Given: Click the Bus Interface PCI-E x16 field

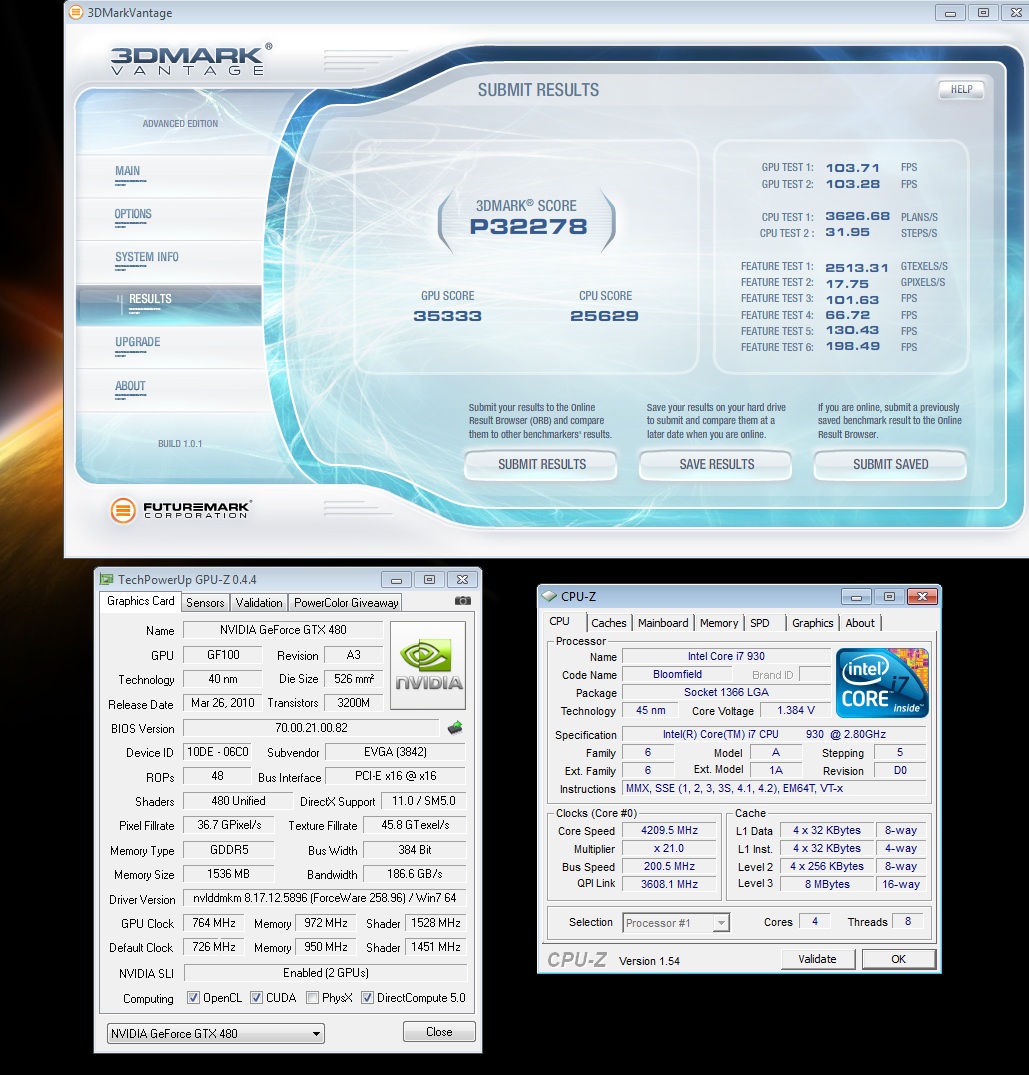Looking at the screenshot, I should coord(396,776).
